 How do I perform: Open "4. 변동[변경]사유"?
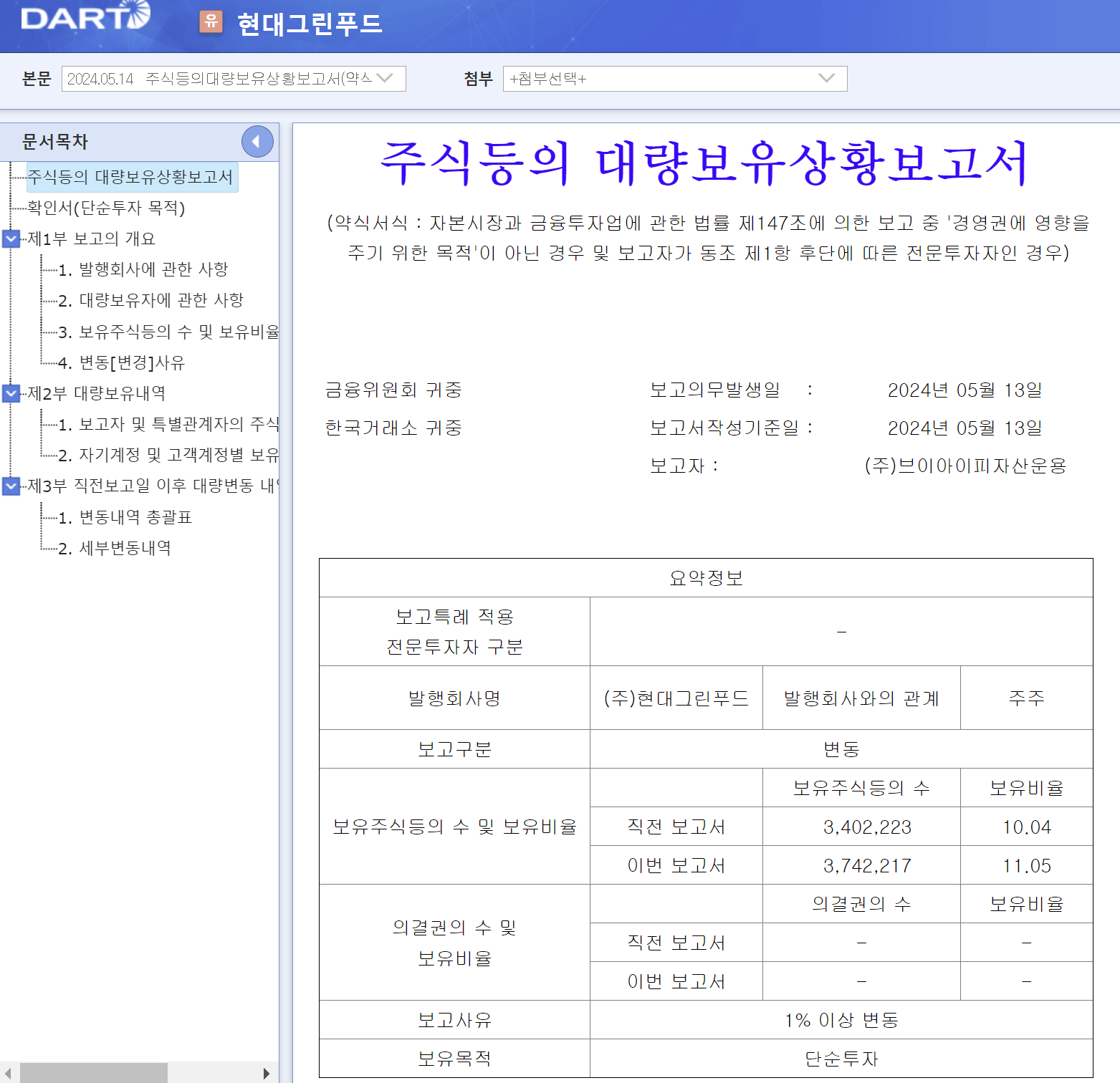click(122, 362)
